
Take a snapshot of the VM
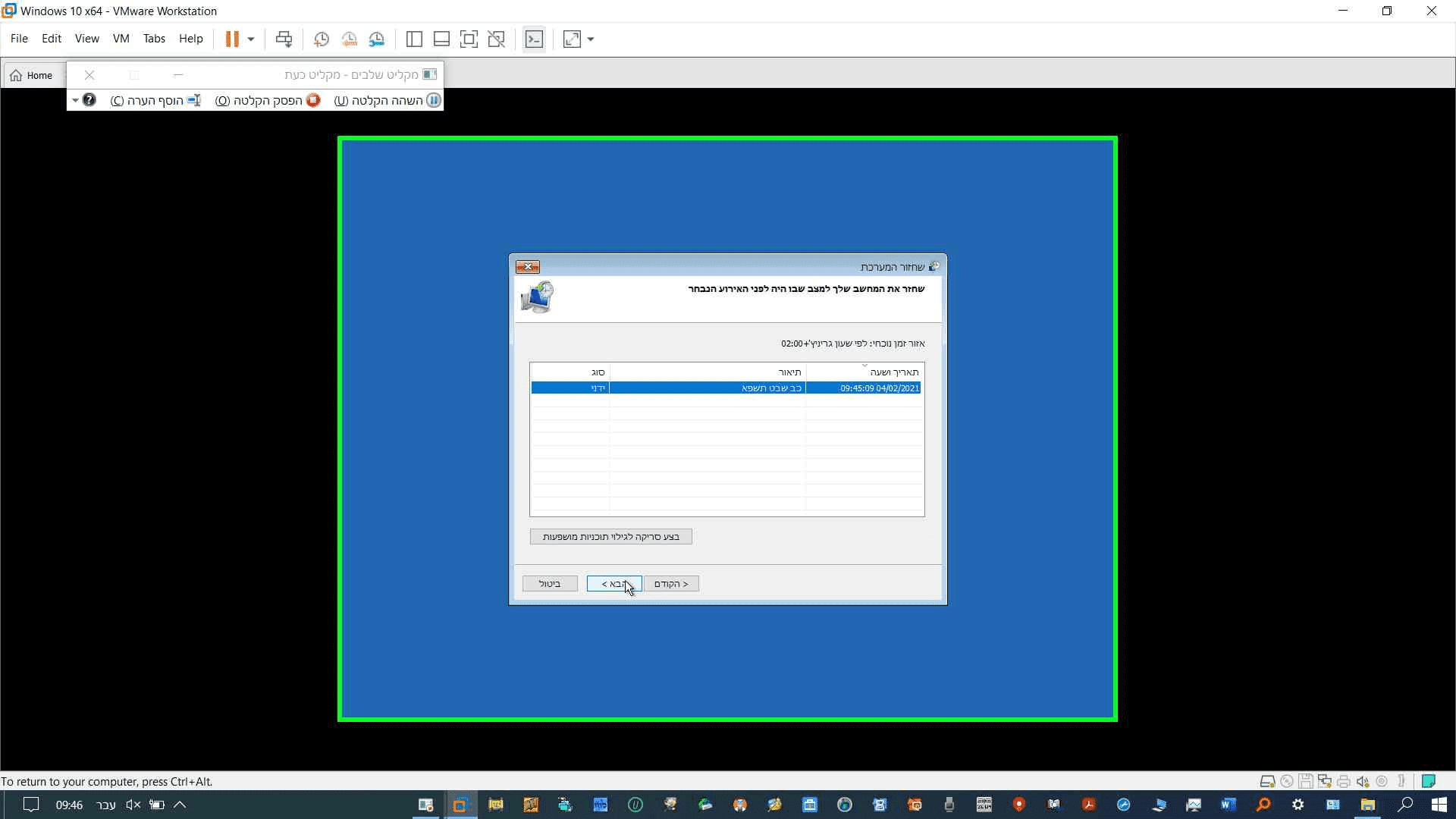pyautogui.click(x=321, y=39)
